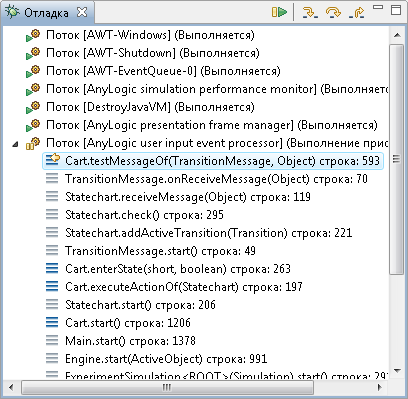The image size is (408, 399).
Task: Click the AWT-Shutdown thread icon
Action: [x=33, y=53]
